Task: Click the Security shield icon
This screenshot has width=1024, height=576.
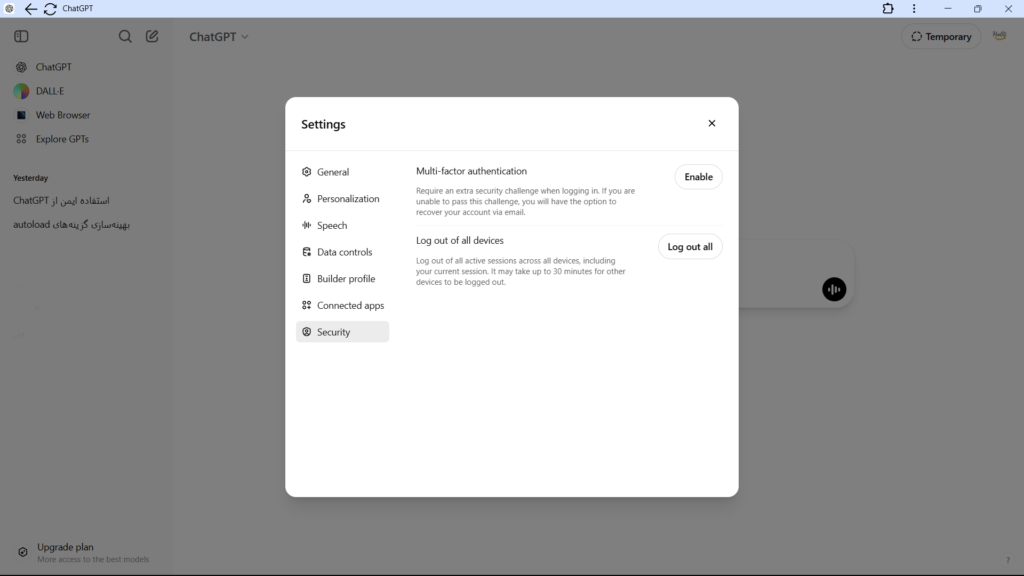Action: point(306,332)
